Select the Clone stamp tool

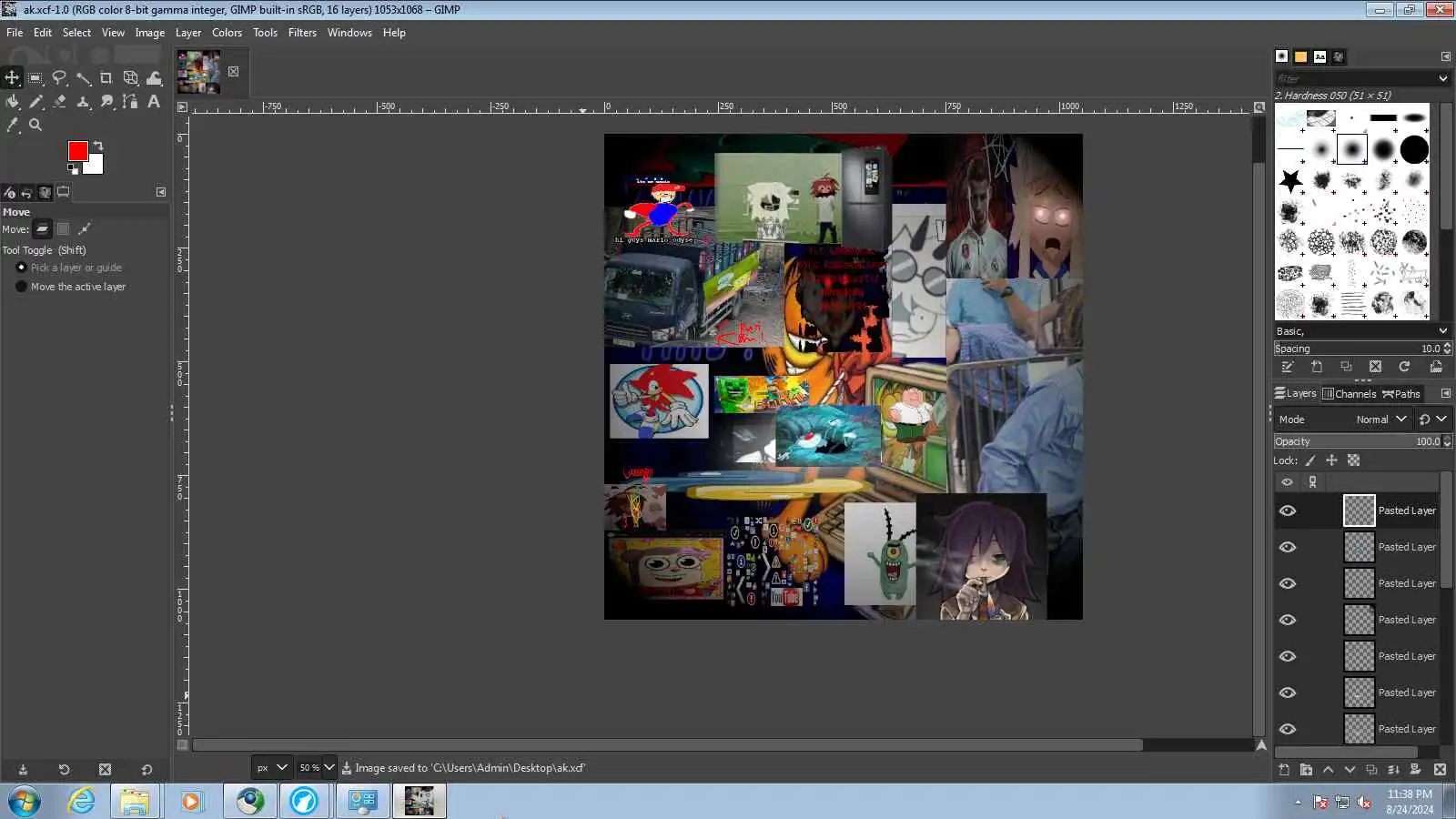[83, 102]
